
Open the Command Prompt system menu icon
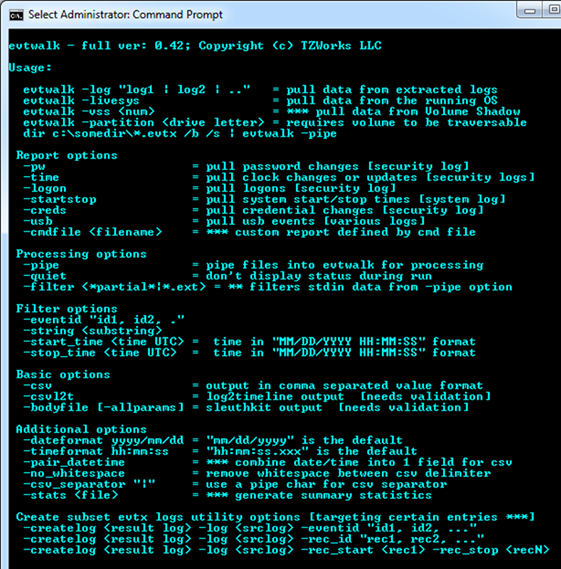[16, 16]
